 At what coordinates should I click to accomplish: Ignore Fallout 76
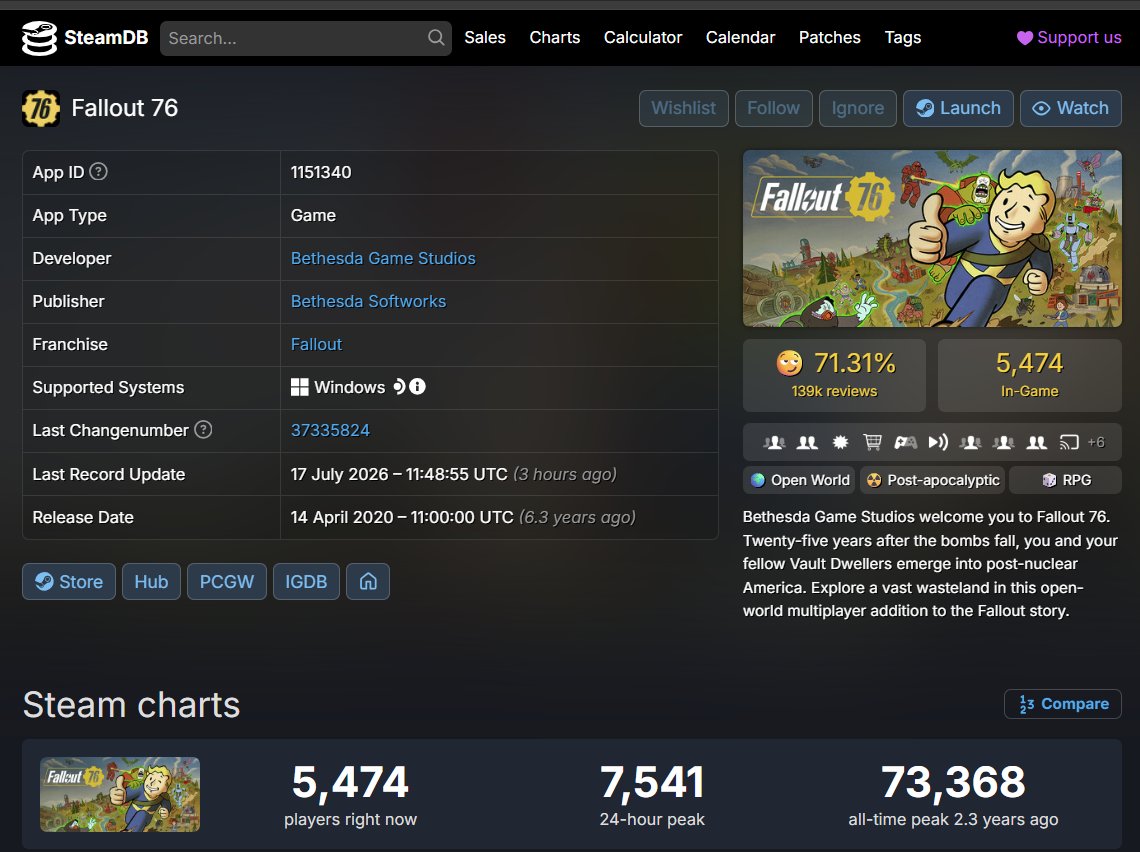pos(858,108)
